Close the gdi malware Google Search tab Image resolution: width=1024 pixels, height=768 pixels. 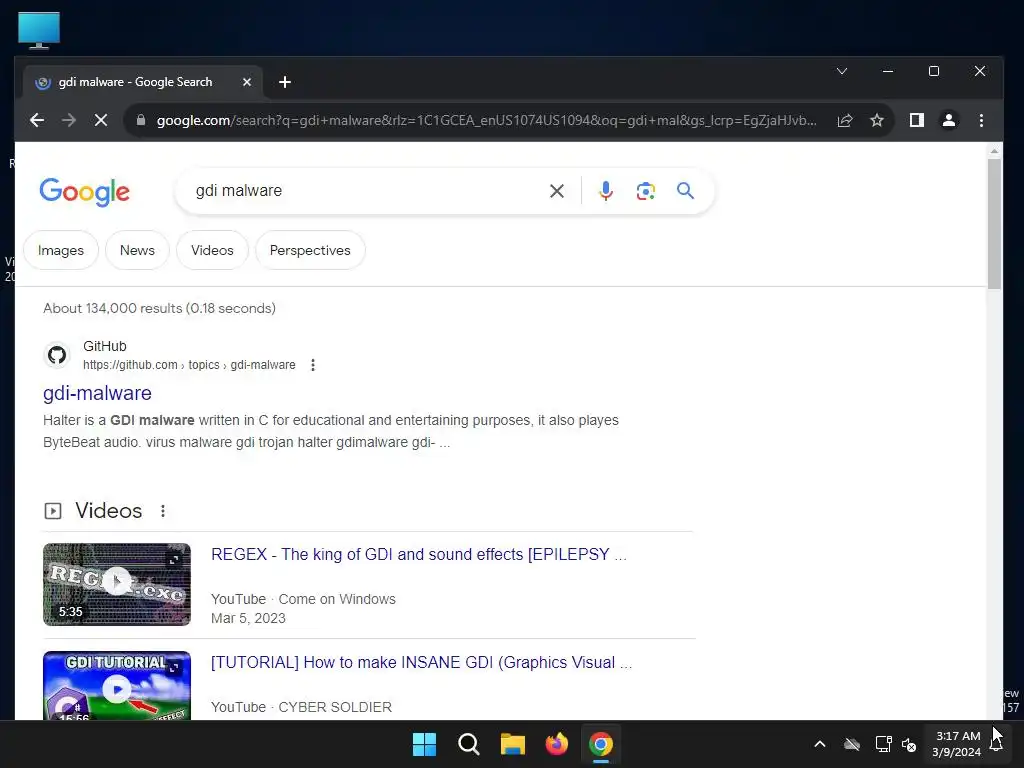click(x=247, y=82)
